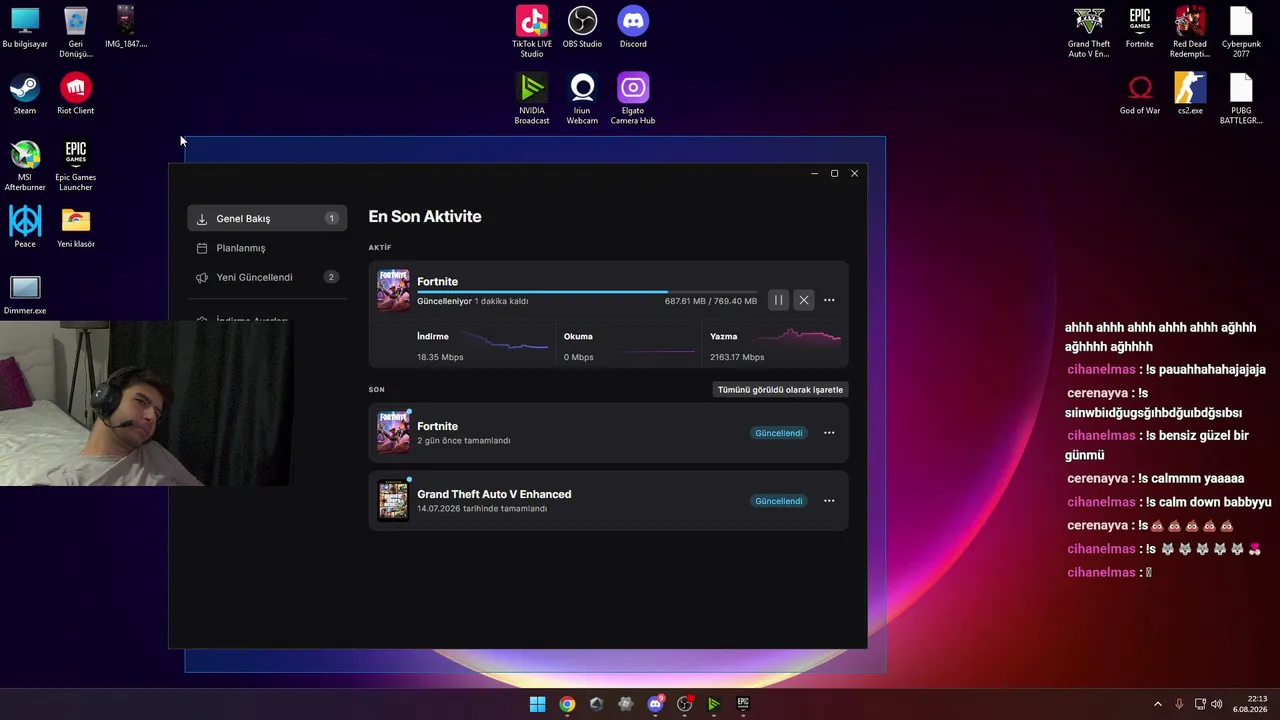This screenshot has height=720, width=1280.
Task: Select the Genel Bakış sidebar tab
Action: (267, 218)
